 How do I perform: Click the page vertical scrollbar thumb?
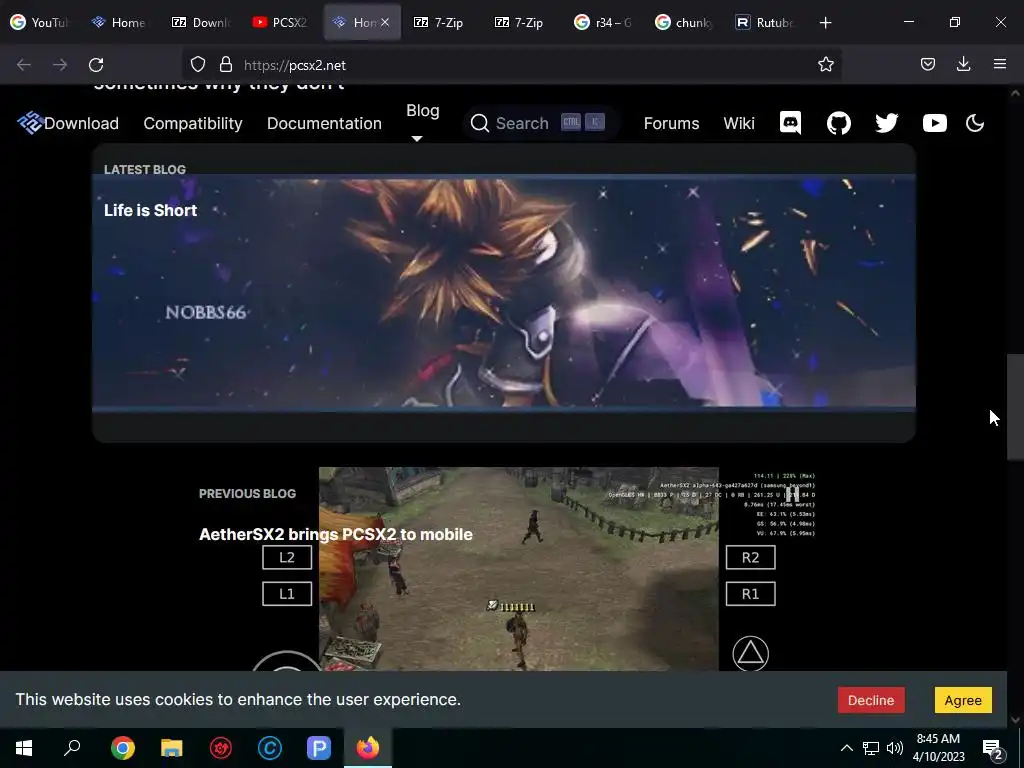1015,407
